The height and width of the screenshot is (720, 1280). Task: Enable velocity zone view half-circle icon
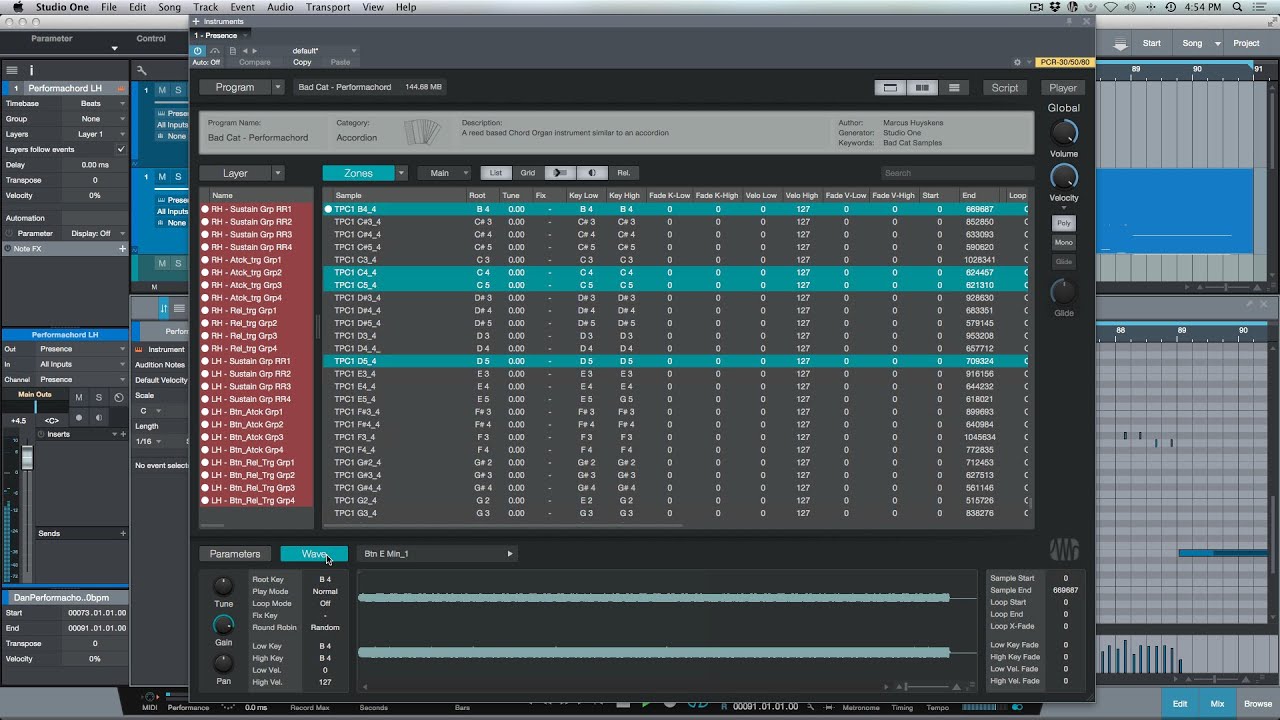[x=592, y=173]
